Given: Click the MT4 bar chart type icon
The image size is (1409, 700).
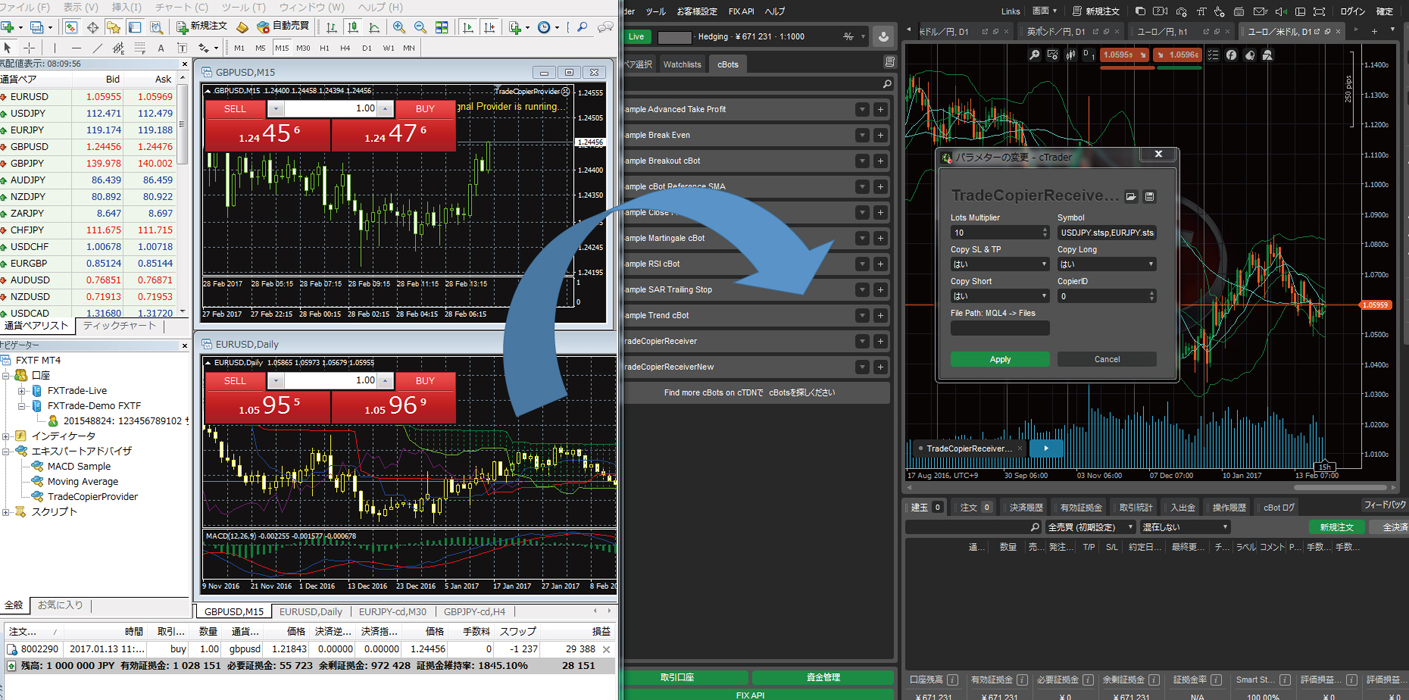Looking at the screenshot, I should click(332, 27).
